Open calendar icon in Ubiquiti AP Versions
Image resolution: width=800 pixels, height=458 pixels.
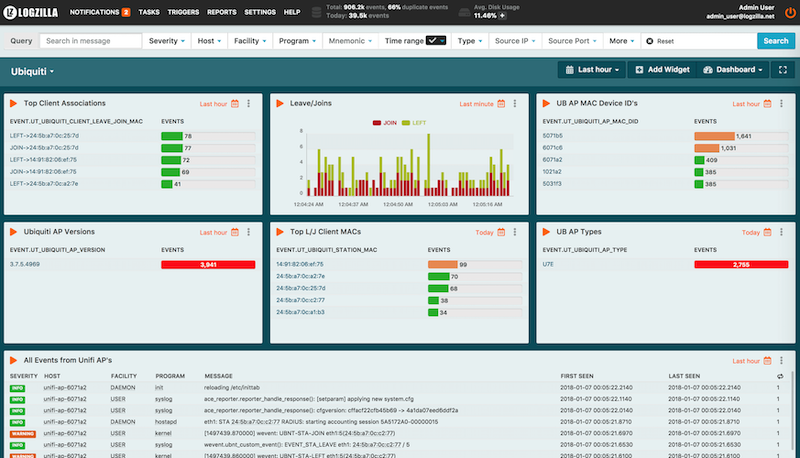click(235, 232)
